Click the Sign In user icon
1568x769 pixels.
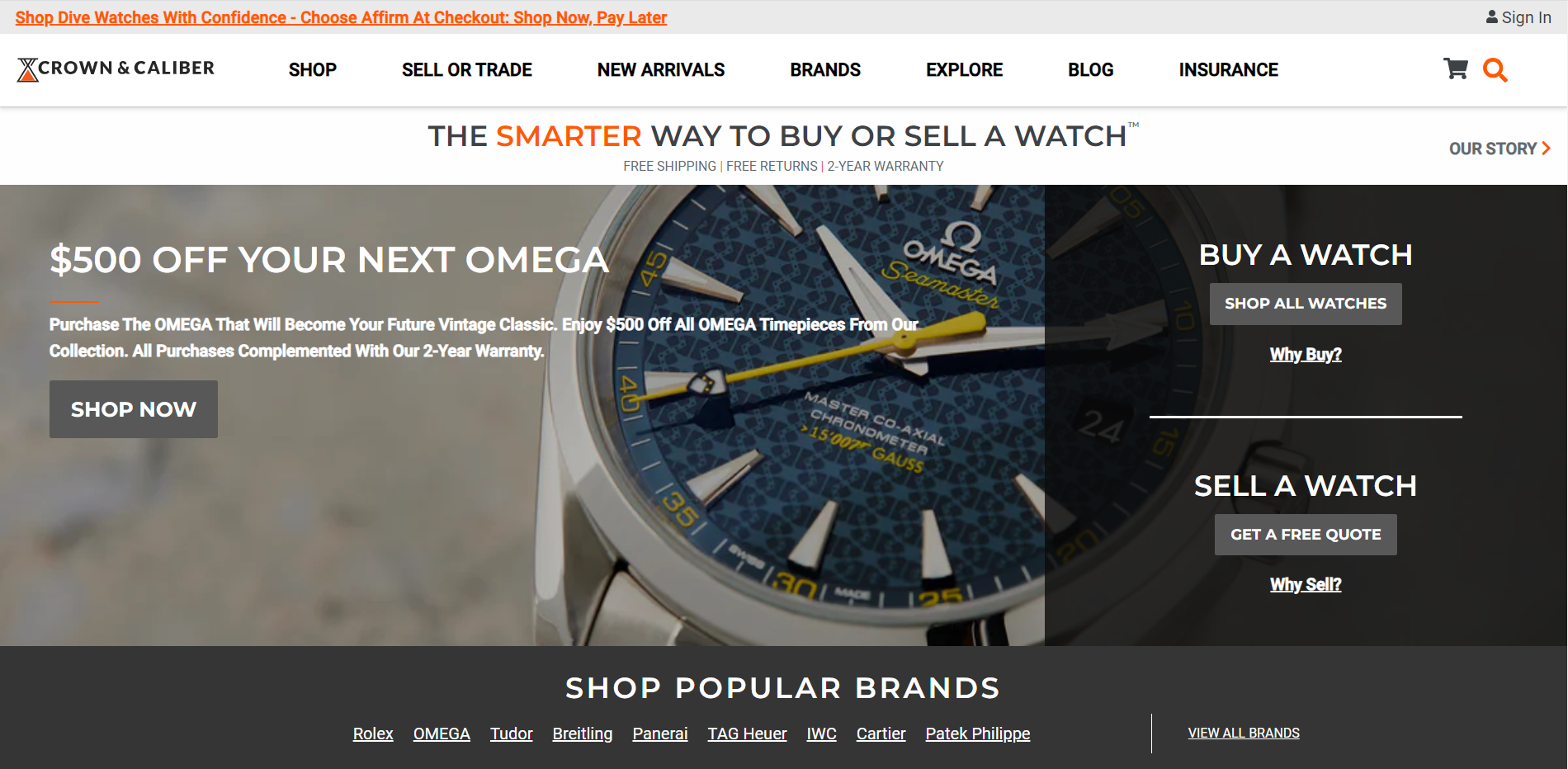coord(1492,17)
